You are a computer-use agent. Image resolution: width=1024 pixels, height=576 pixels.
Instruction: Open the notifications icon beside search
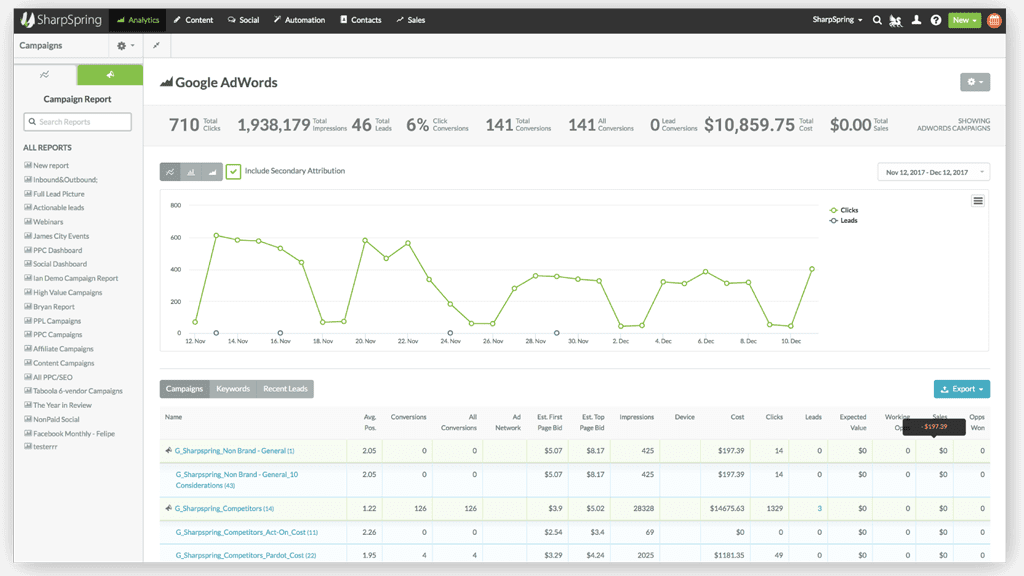point(895,20)
